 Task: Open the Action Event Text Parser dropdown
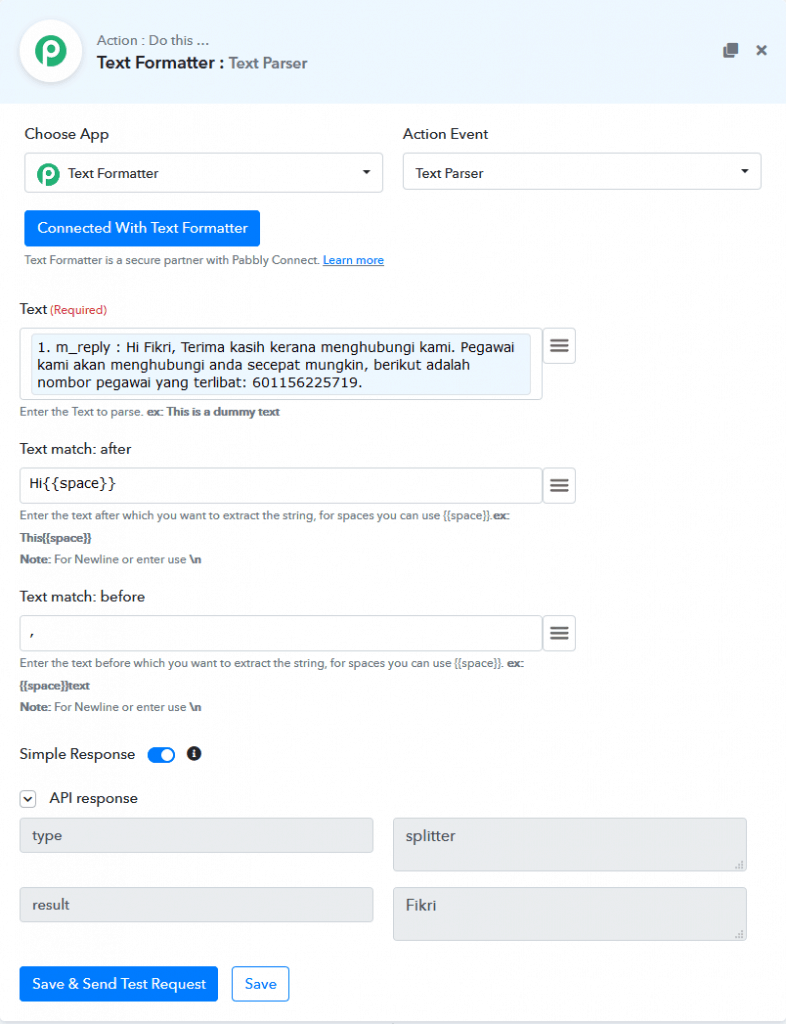582,172
